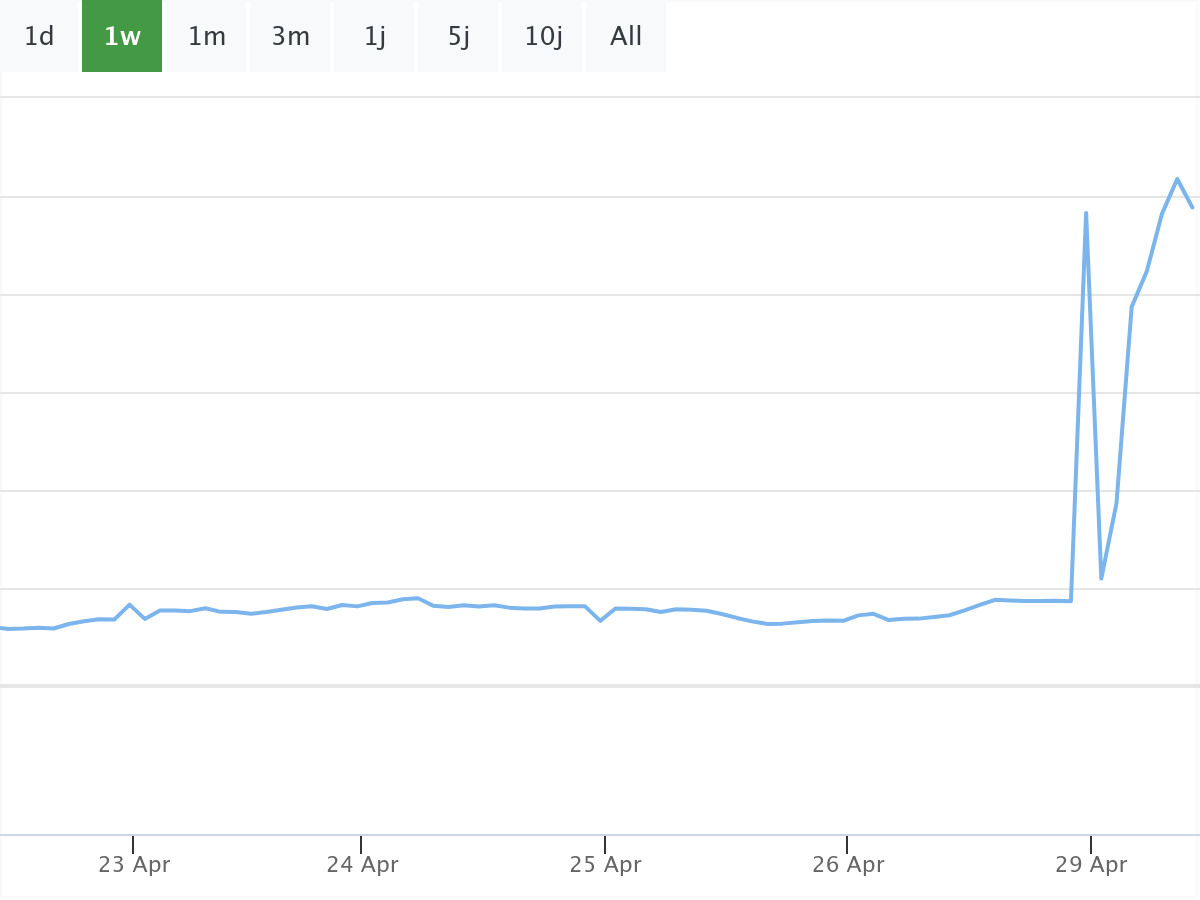Viewport: 1200px width, 900px height.
Task: Show the 10j time range
Action: (543, 37)
